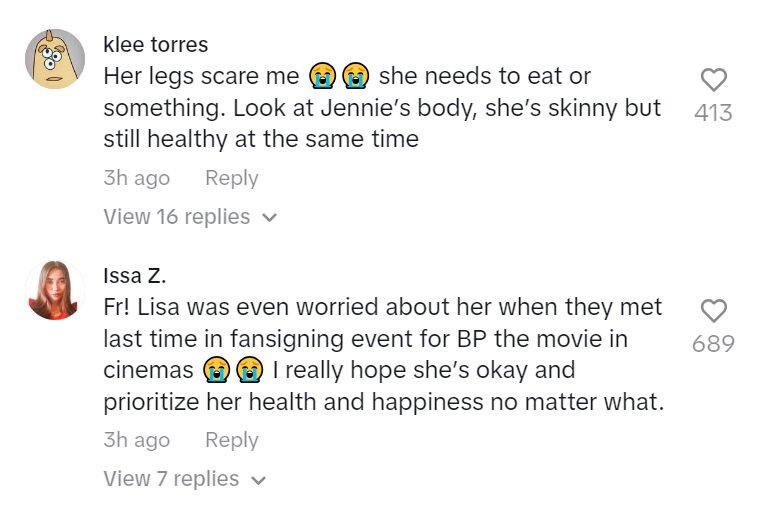
Task: Click the 689 like count
Action: pyautogui.click(x=713, y=344)
